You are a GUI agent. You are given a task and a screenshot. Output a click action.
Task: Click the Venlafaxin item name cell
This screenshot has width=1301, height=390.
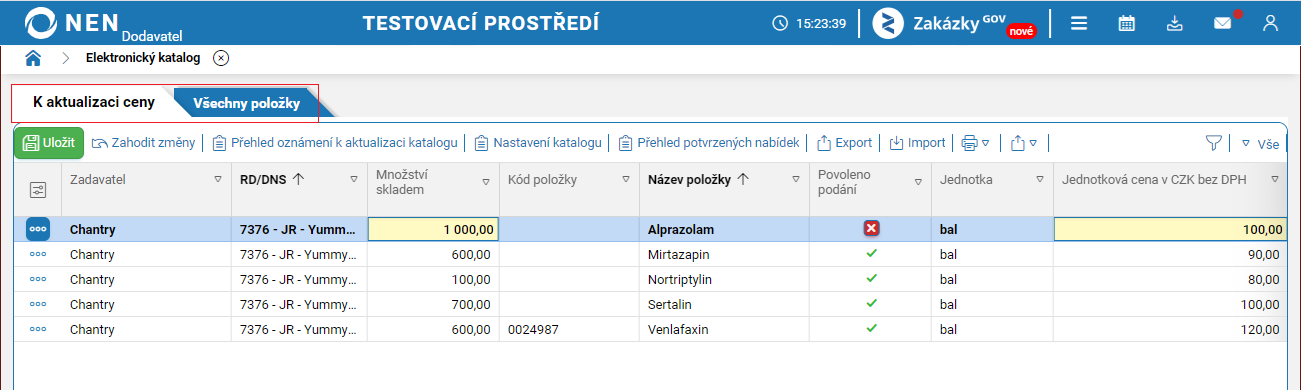coord(724,329)
